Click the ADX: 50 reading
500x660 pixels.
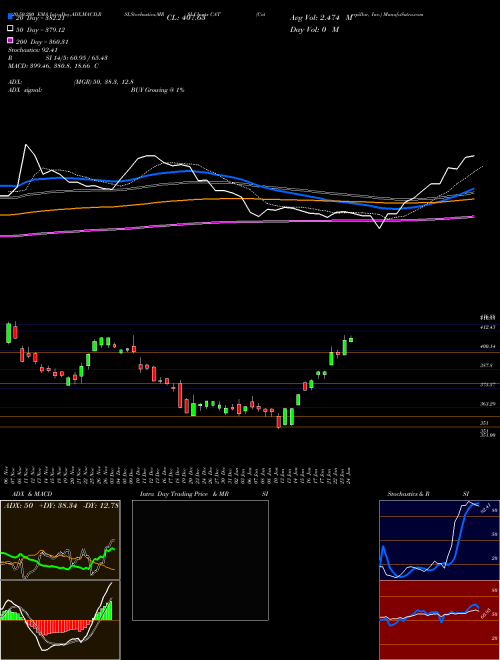point(19,506)
